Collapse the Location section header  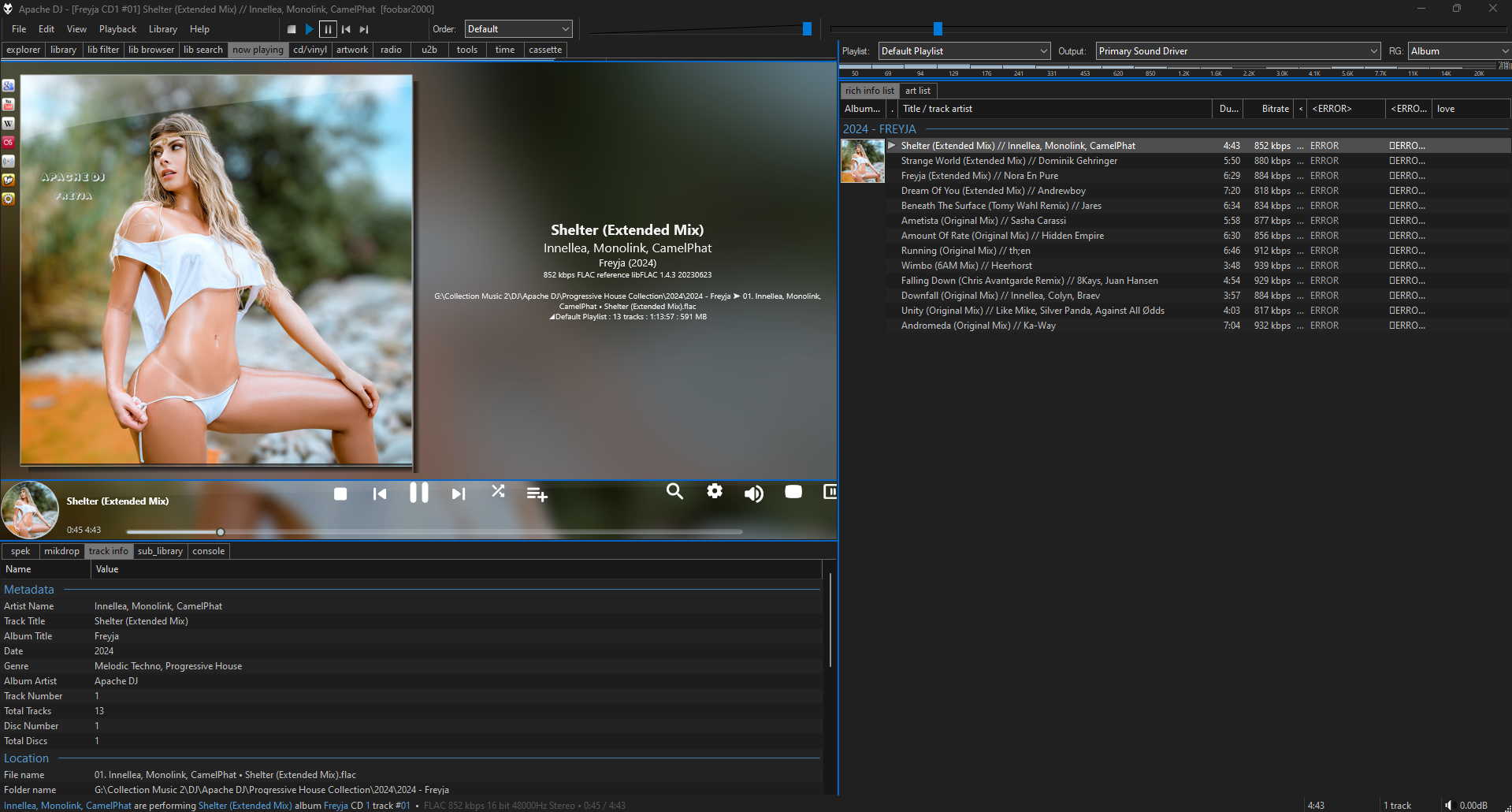pos(26,758)
